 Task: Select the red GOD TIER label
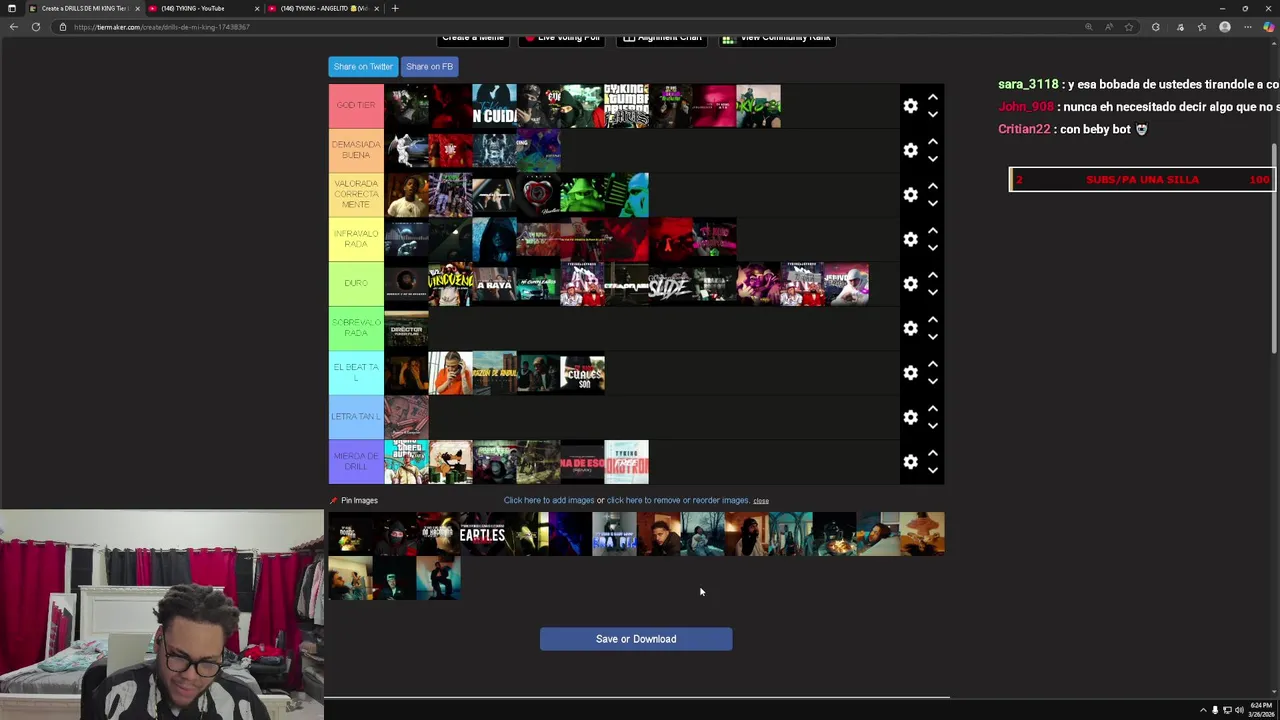click(356, 106)
